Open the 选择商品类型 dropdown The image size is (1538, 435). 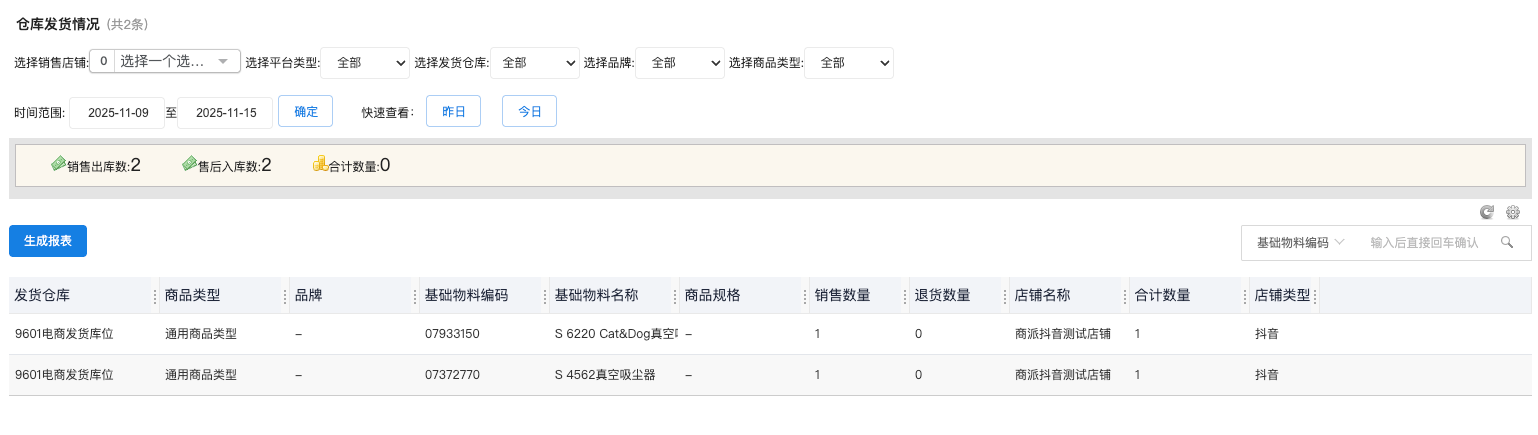[x=849, y=62]
